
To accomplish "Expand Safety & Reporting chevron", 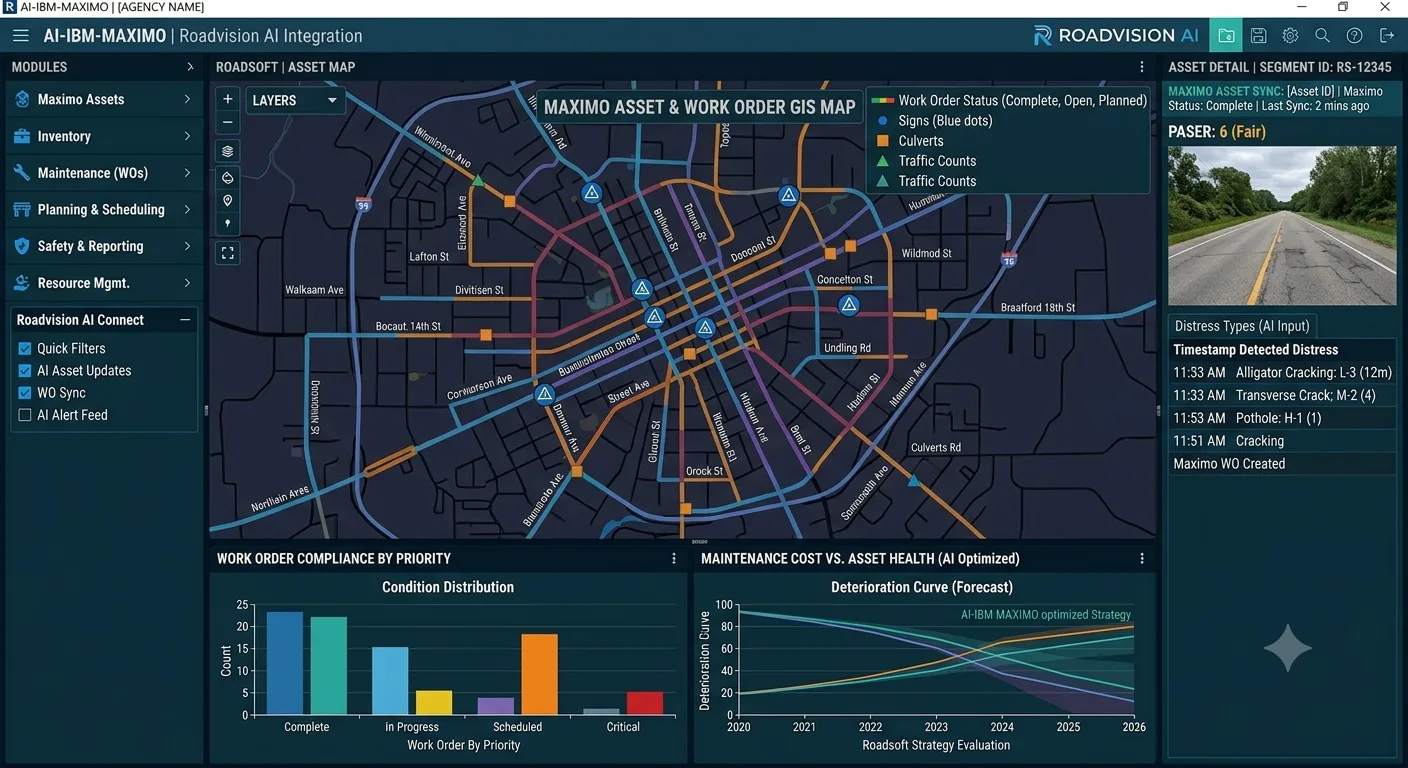I will tap(187, 246).
